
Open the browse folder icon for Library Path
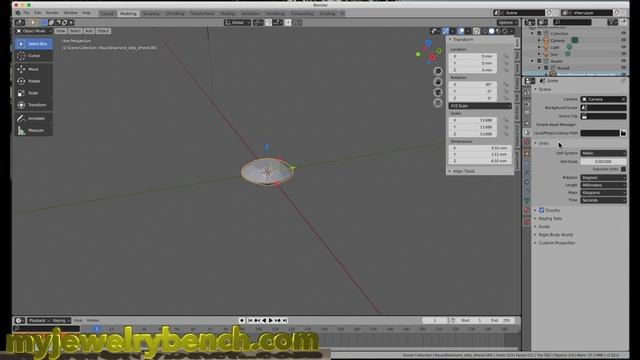coord(623,133)
